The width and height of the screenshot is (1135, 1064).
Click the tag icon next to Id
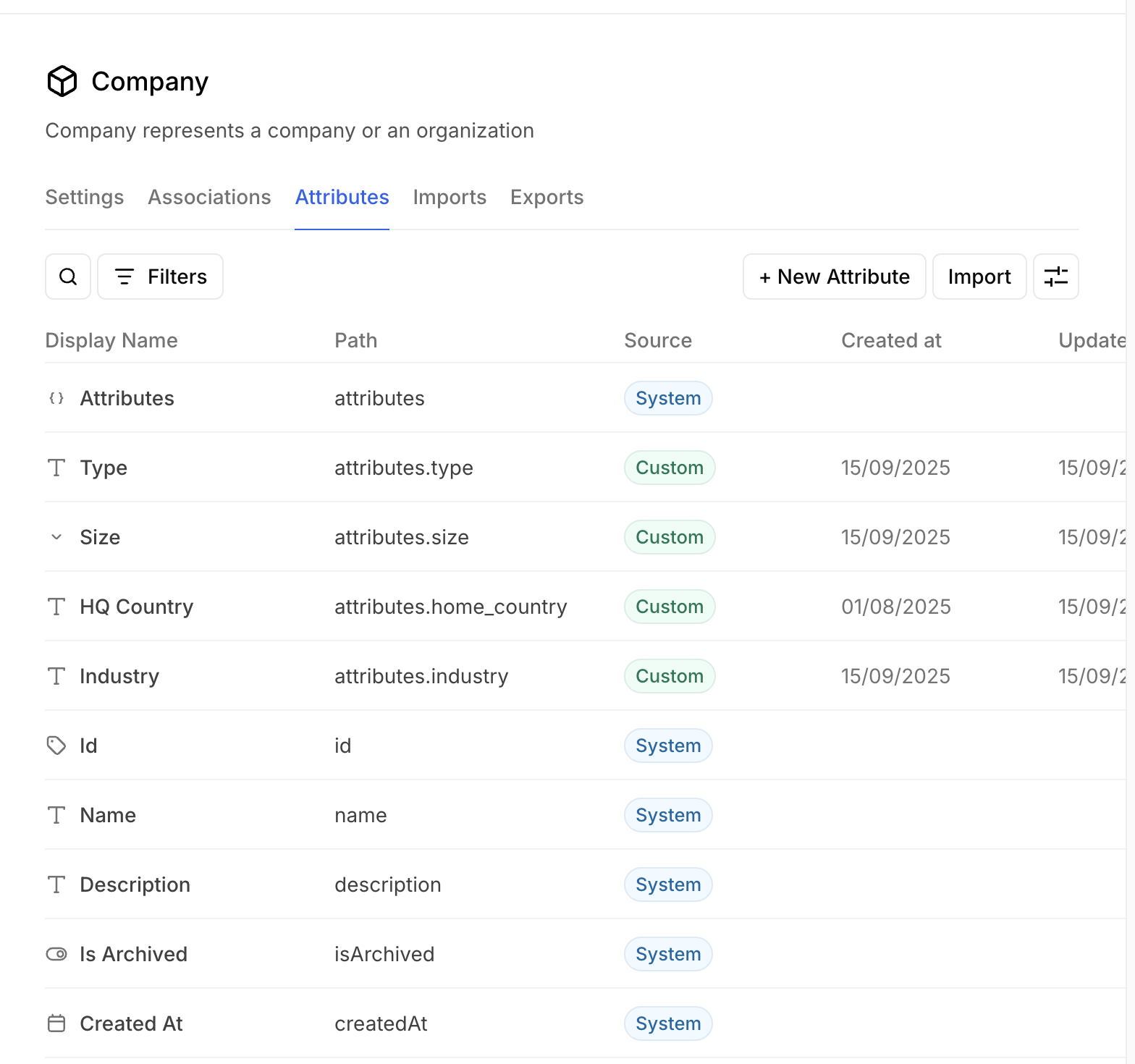56,746
